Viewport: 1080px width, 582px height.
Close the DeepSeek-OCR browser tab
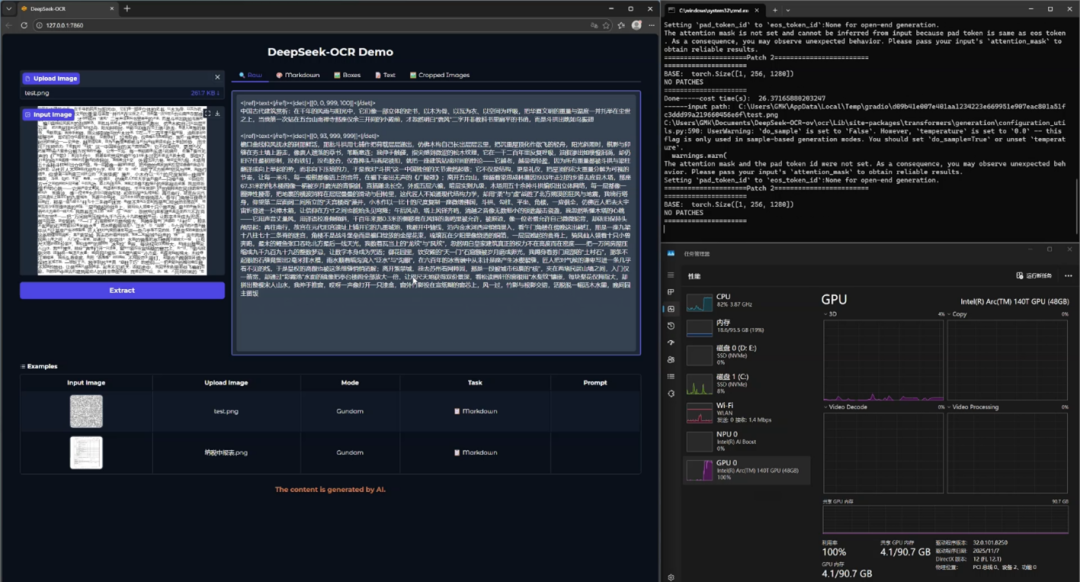[x=112, y=8]
